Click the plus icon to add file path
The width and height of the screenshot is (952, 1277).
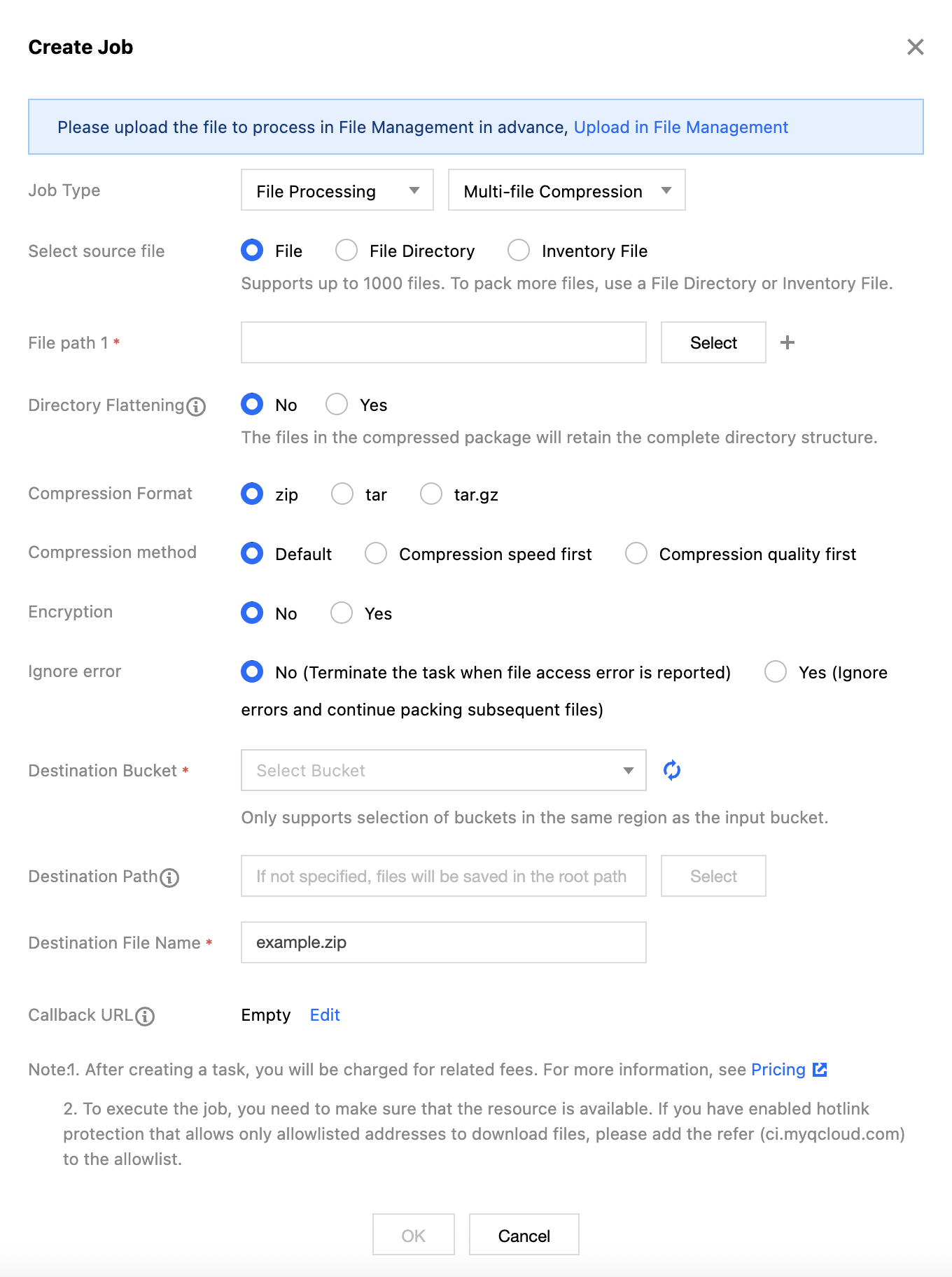787,342
